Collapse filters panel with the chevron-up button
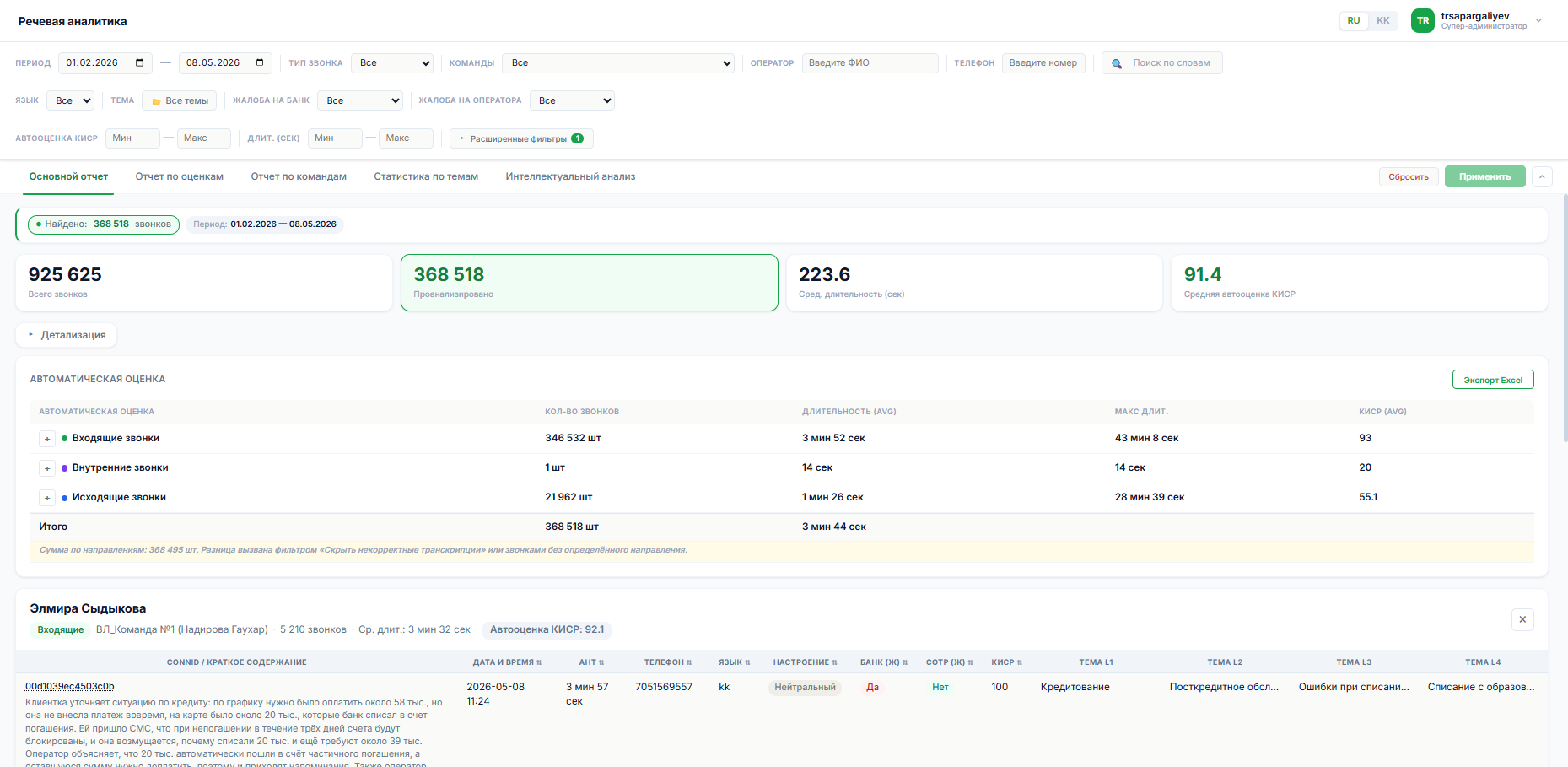1568x767 pixels. click(1542, 176)
